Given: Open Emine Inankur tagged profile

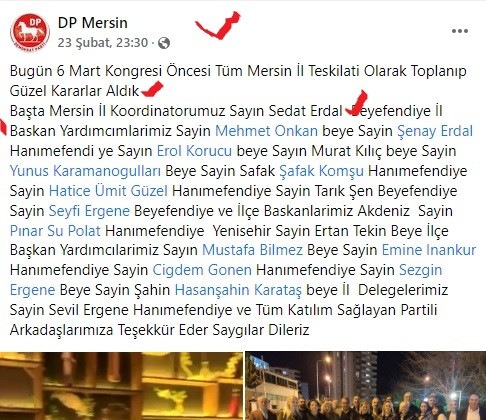Looking at the screenshot, I should (x=429, y=250).
